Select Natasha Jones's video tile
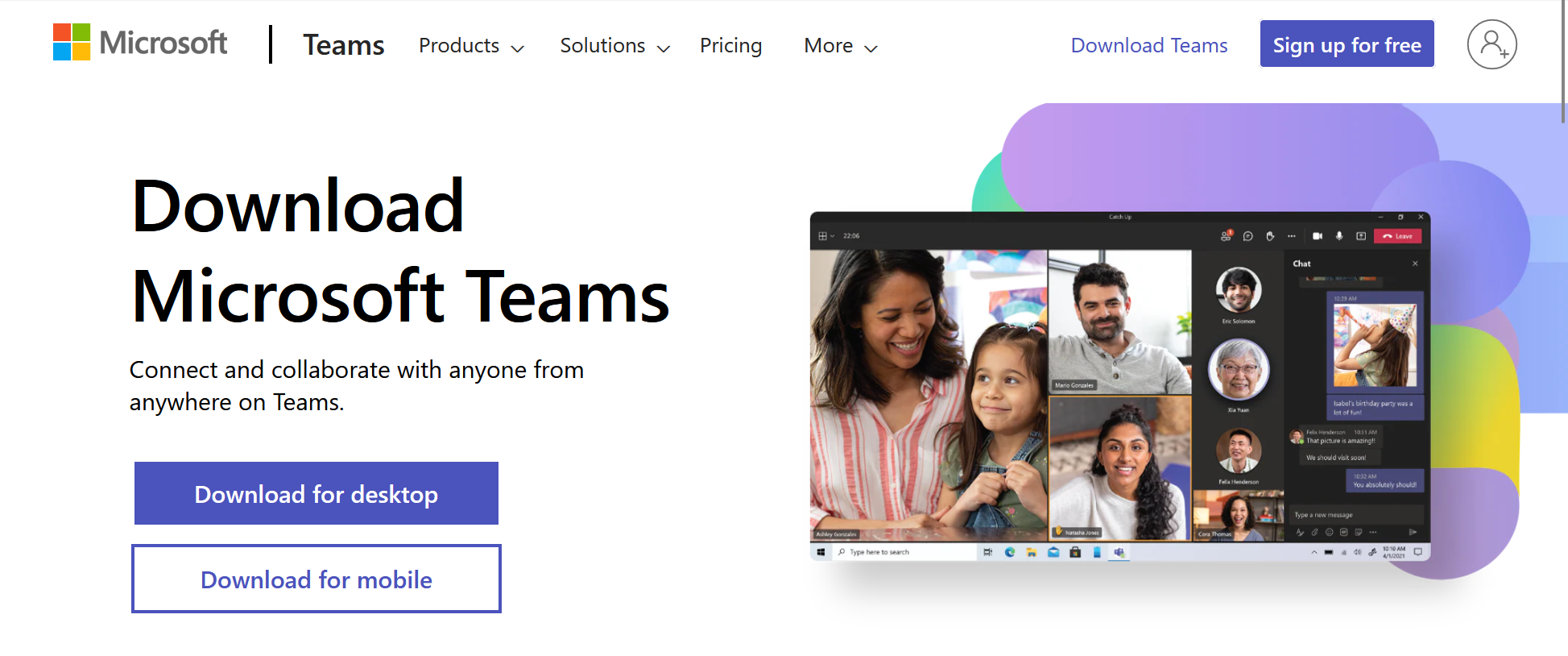This screenshot has width=1568, height=656. pos(1120,467)
